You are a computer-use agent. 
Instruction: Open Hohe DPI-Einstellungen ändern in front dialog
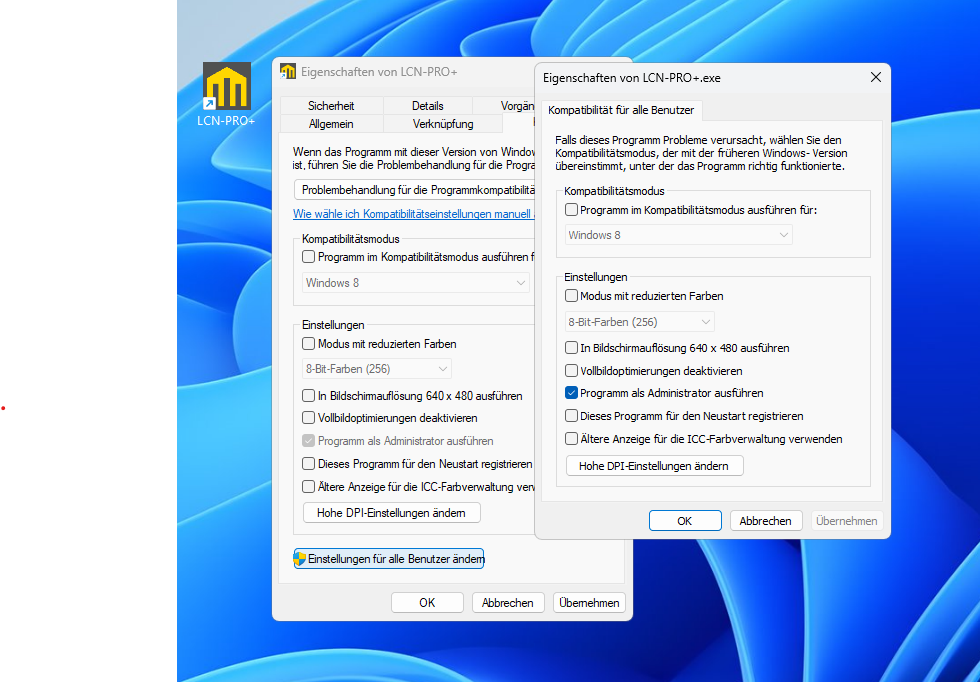[x=654, y=466]
